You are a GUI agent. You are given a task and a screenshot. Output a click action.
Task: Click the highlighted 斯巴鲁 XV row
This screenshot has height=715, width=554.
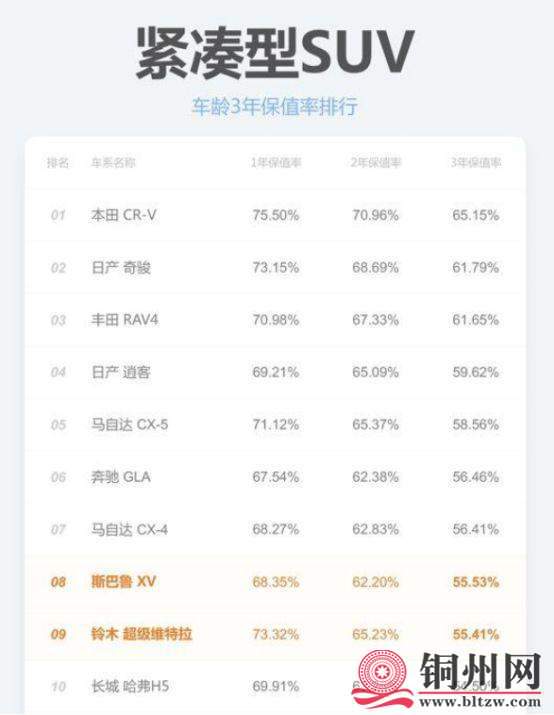275,582
